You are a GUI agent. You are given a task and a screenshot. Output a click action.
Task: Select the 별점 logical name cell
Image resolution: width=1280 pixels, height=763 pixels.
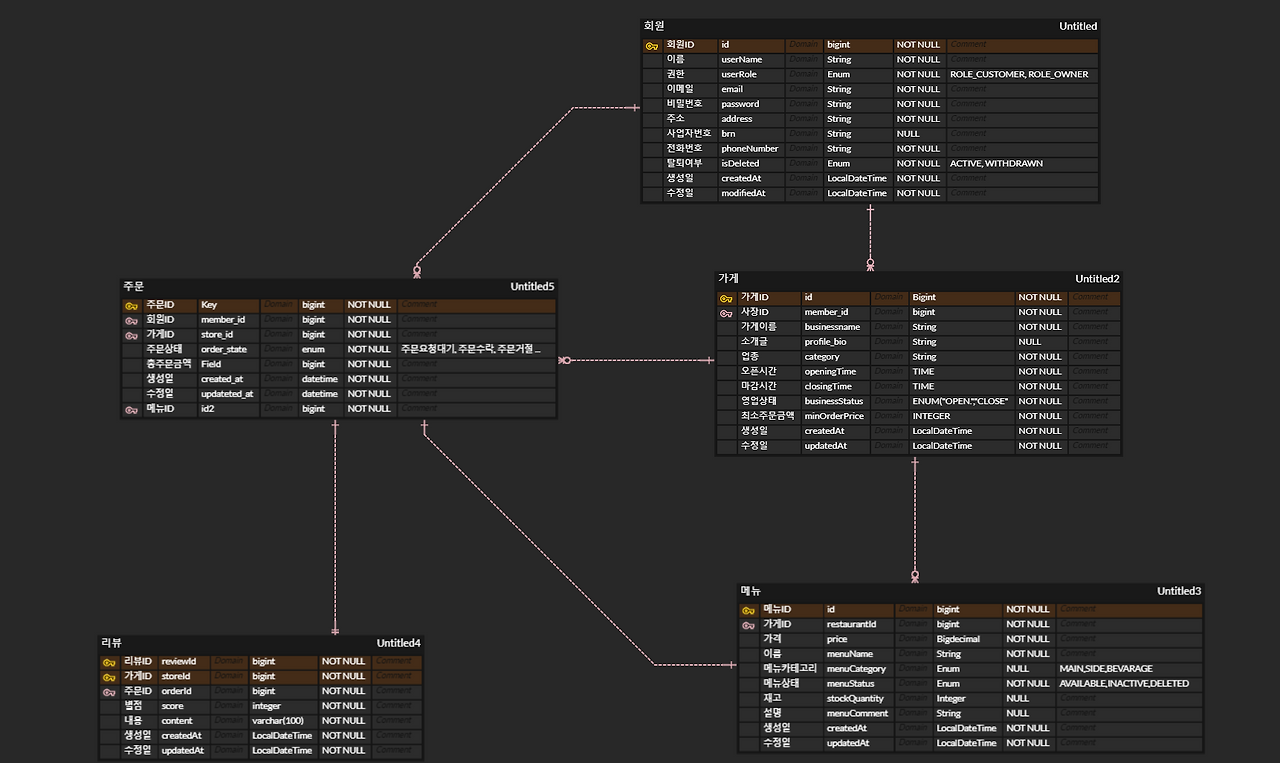coord(138,706)
